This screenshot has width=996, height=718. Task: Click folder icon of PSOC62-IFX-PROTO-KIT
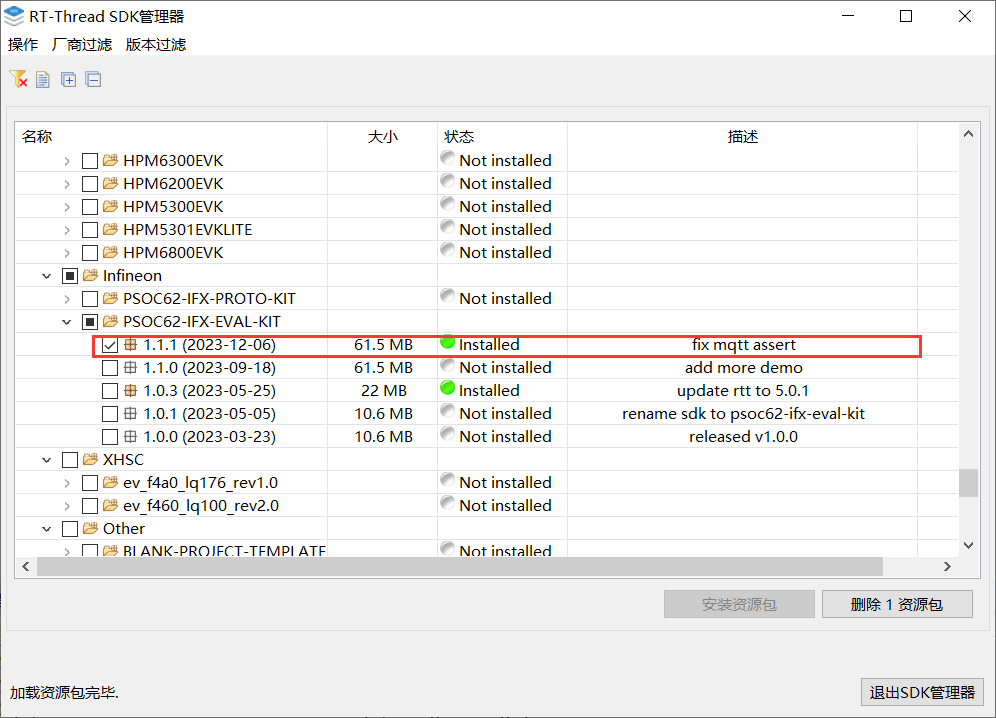pos(111,298)
